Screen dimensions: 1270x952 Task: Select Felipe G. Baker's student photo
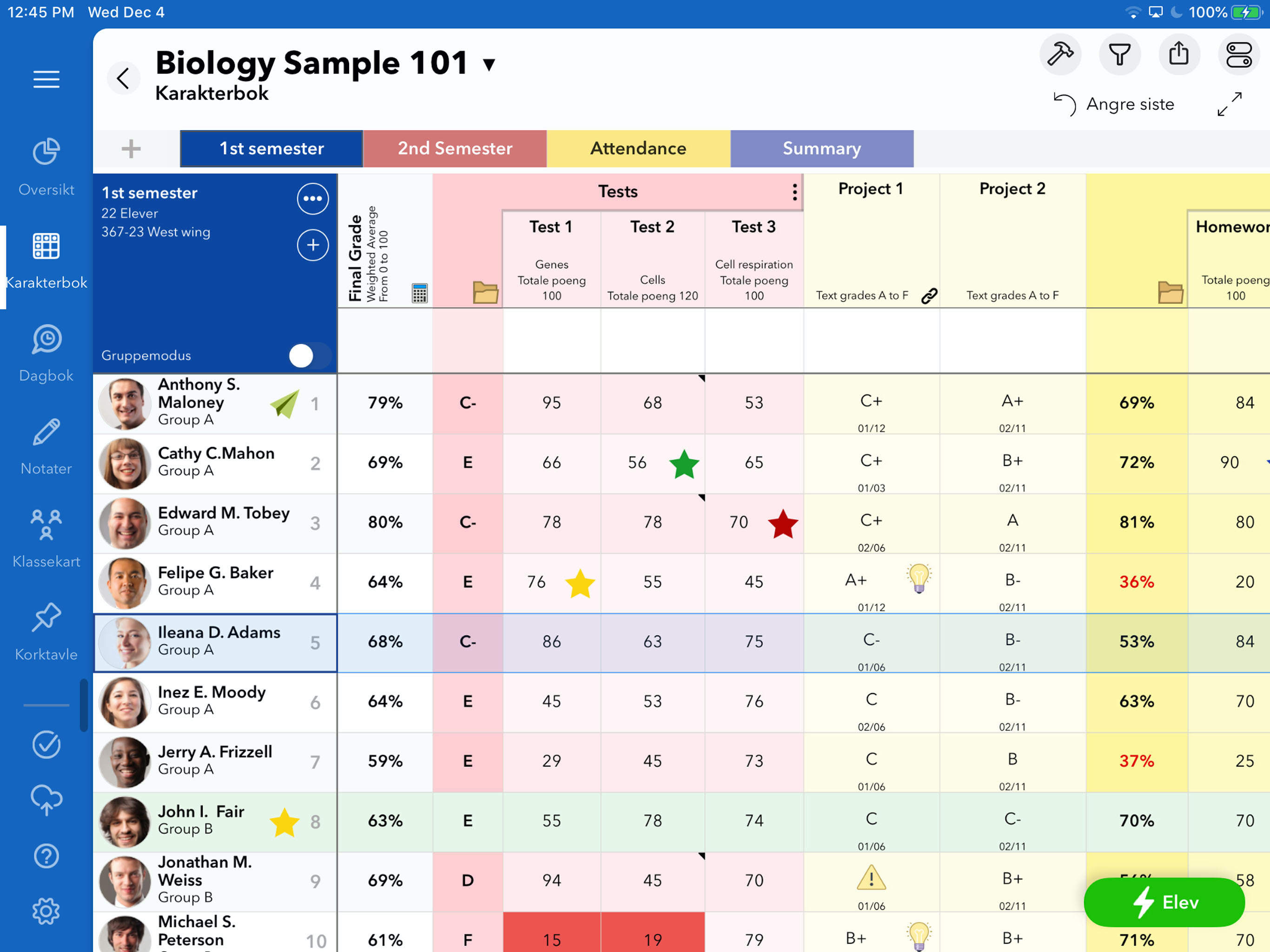[x=124, y=583]
